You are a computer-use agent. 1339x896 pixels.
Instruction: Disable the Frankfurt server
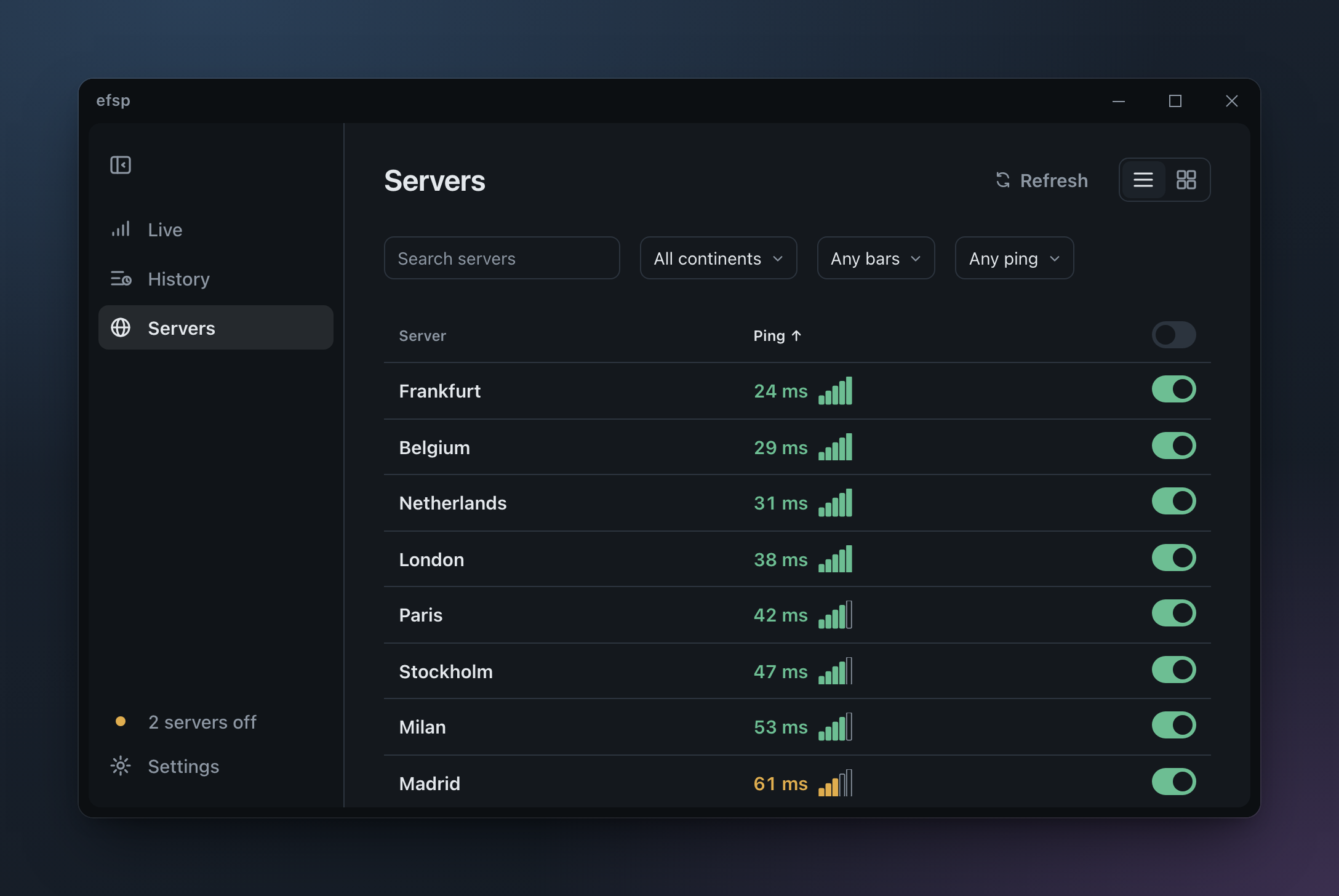[x=1173, y=389]
